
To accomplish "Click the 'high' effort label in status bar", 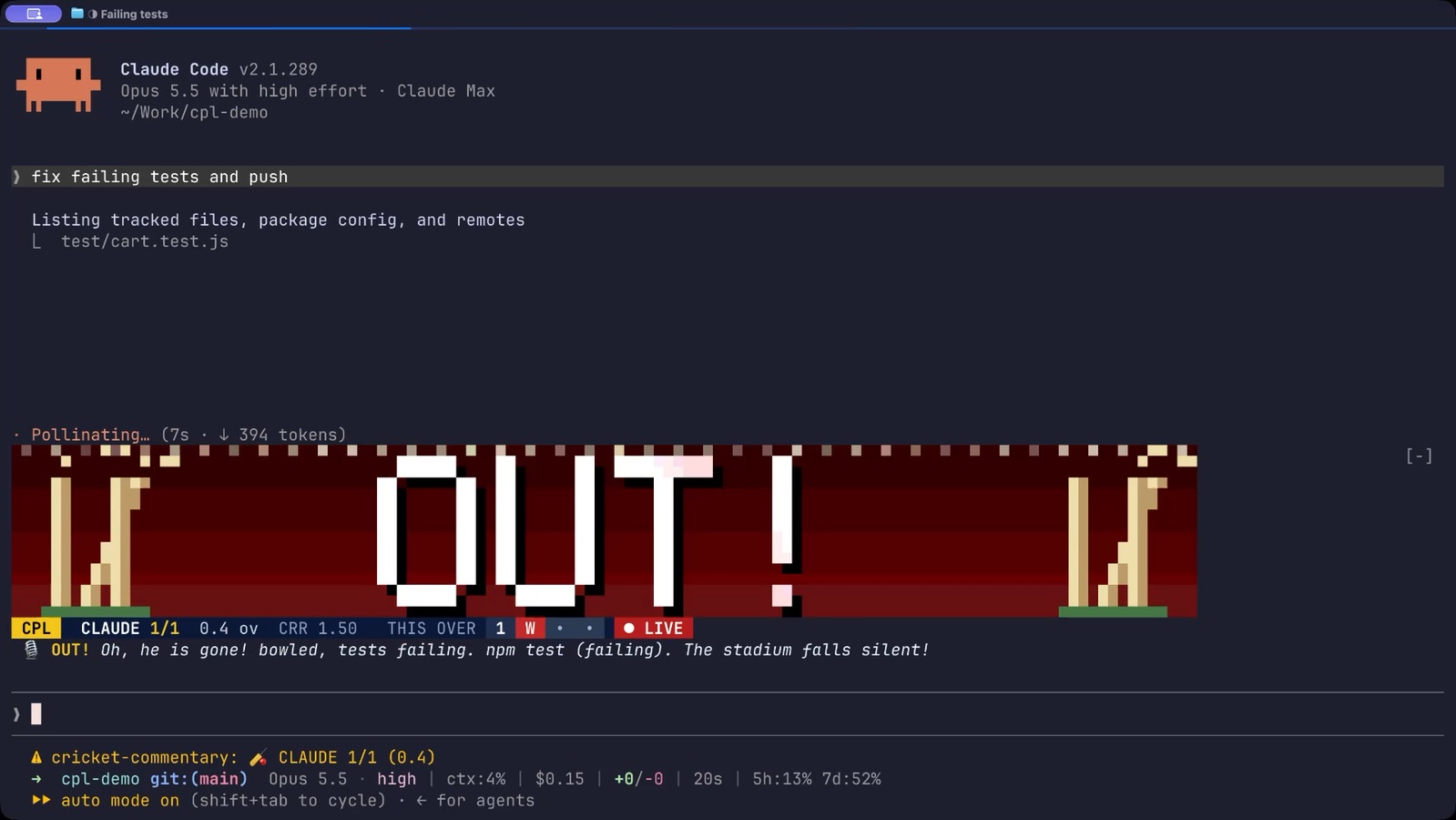I will [x=396, y=779].
